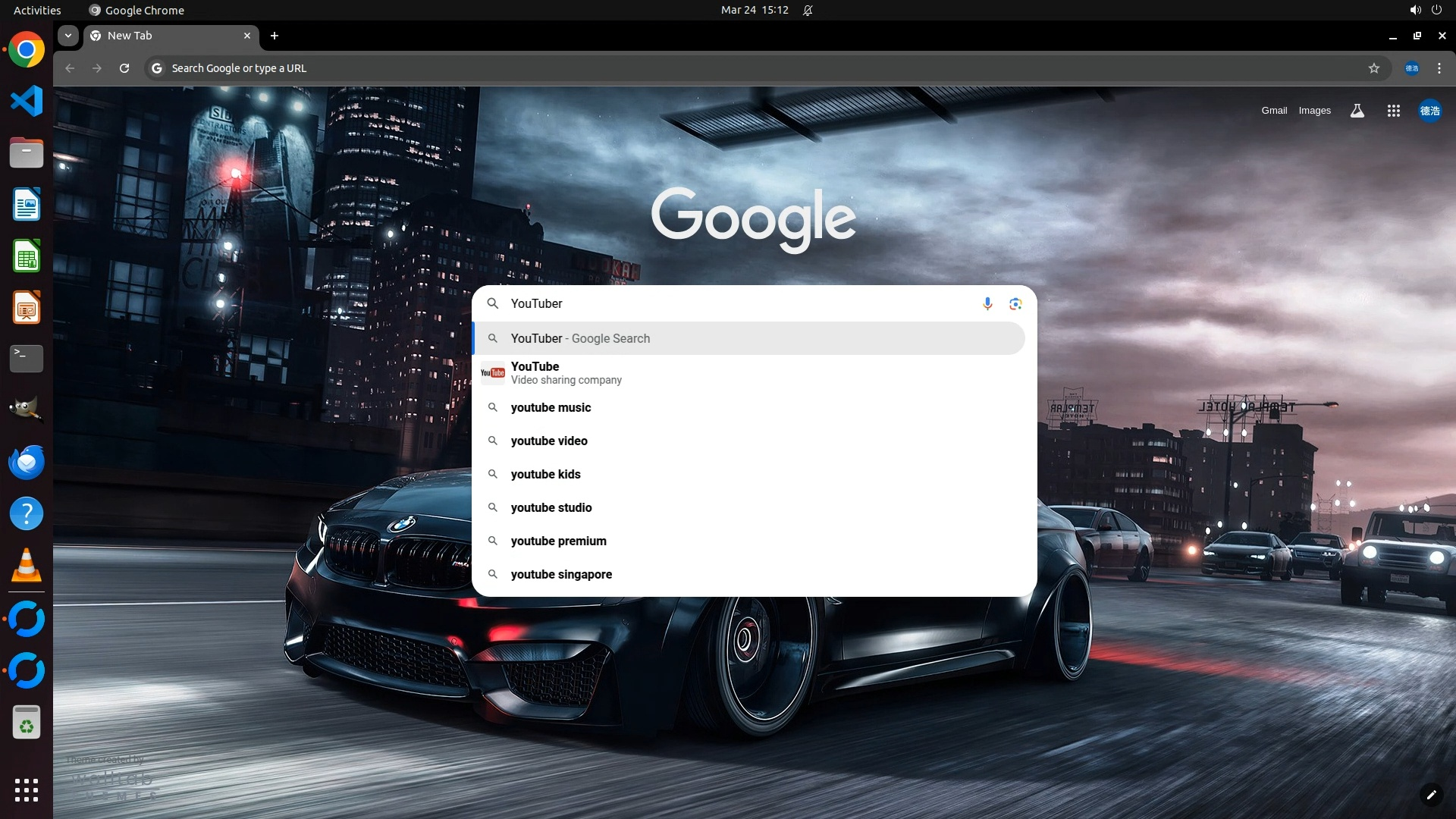Screen dimensions: 1456x819
Task: Open the Images link
Action: pyautogui.click(x=1314, y=111)
